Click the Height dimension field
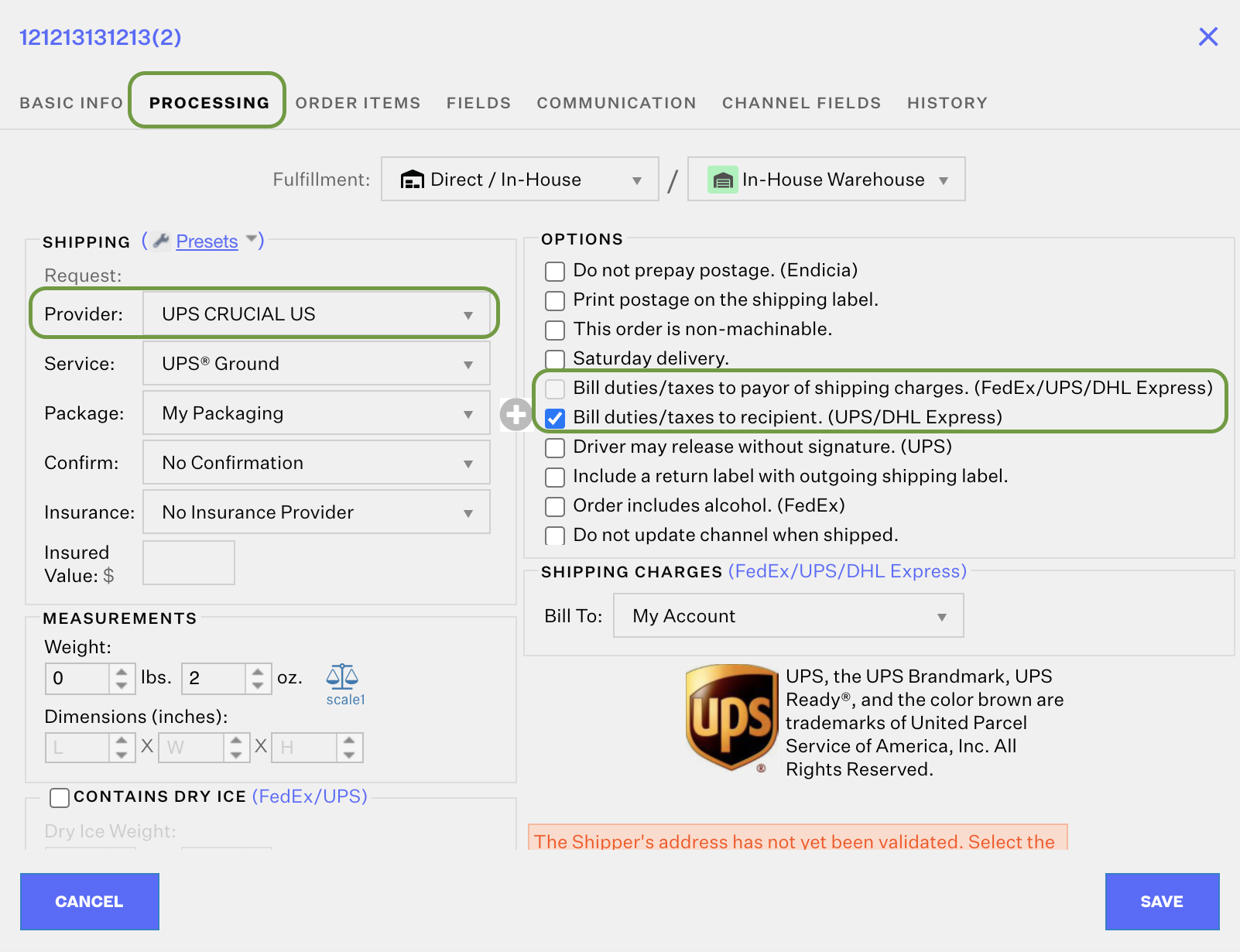Image resolution: width=1240 pixels, height=952 pixels. tap(304, 748)
